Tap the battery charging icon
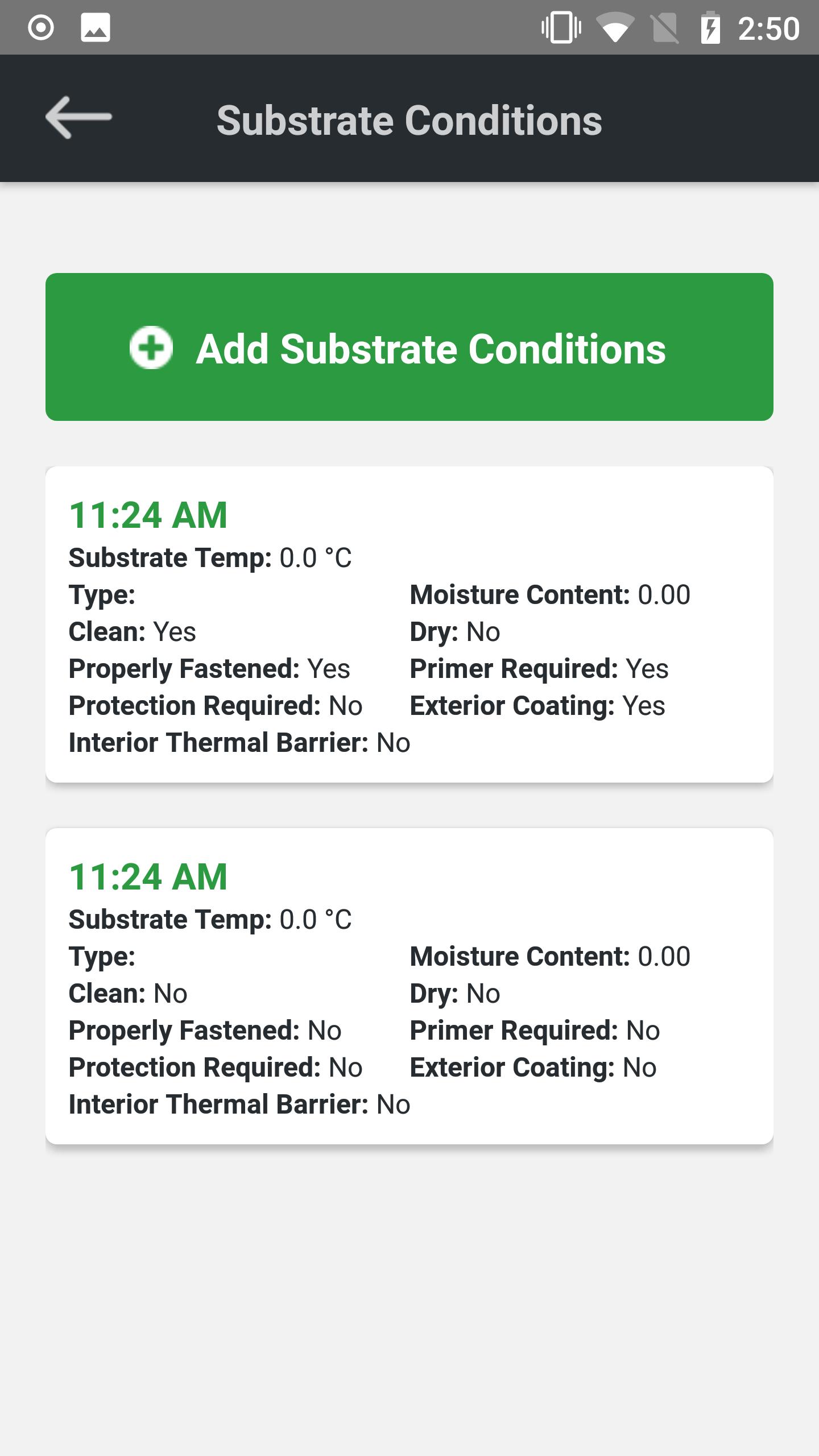The height and width of the screenshot is (1456, 819). (710, 28)
